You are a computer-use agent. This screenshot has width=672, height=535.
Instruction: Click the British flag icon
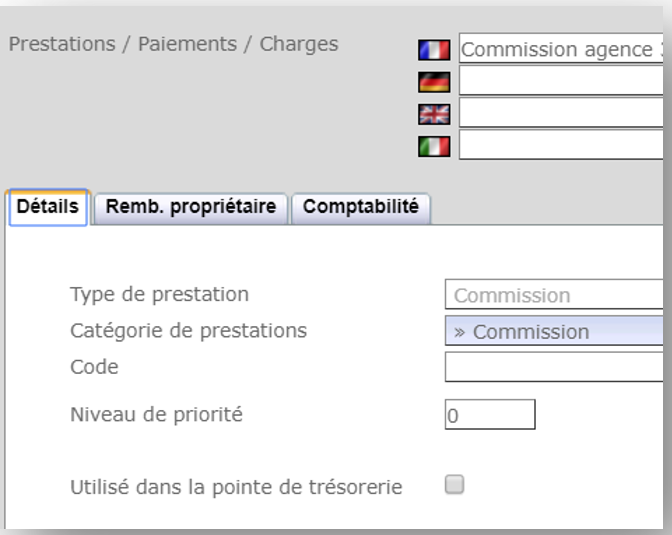pos(434,114)
